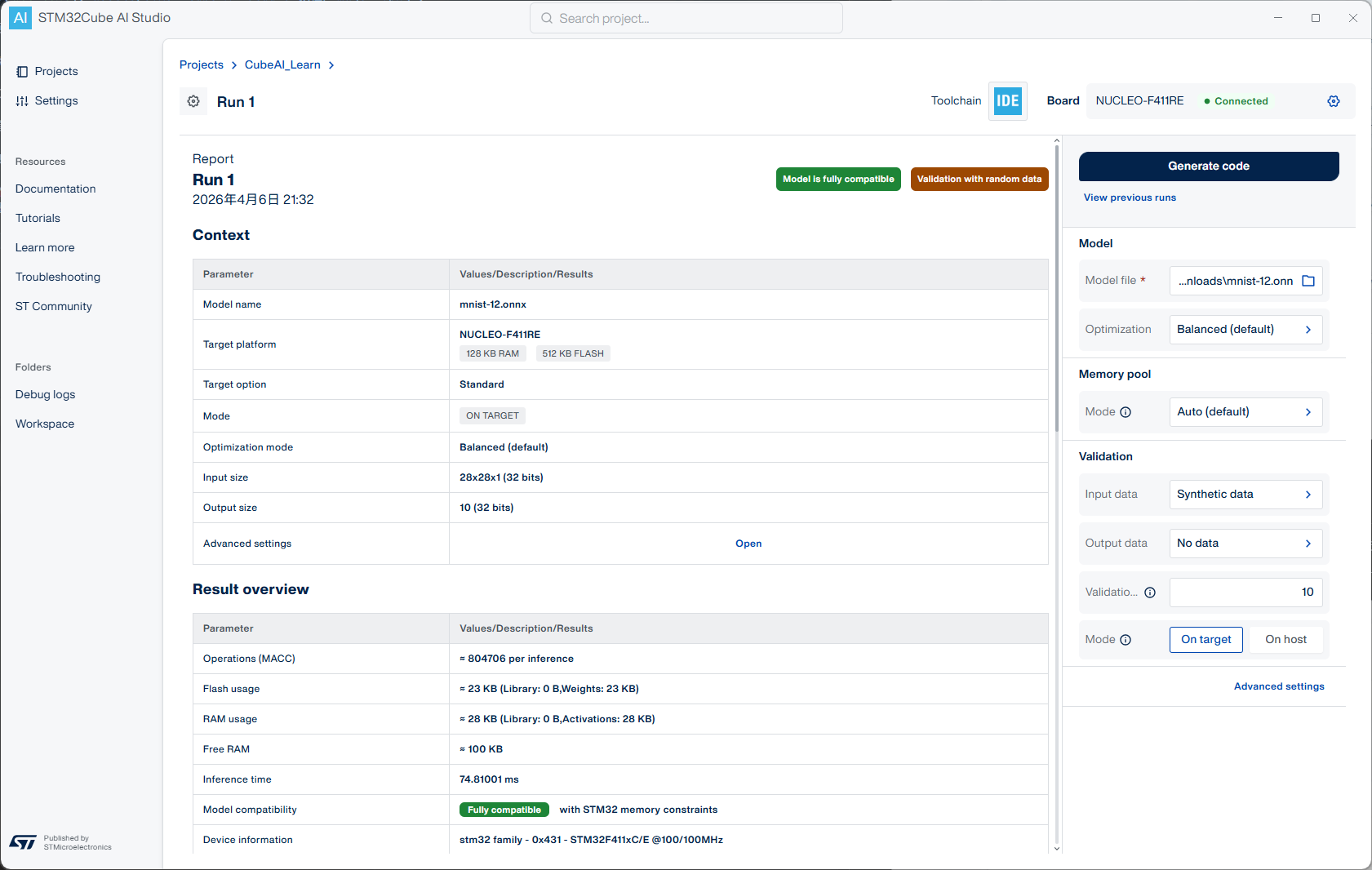Click the search magnifier icon
Screen dimensions: 1372x870
tap(547, 18)
